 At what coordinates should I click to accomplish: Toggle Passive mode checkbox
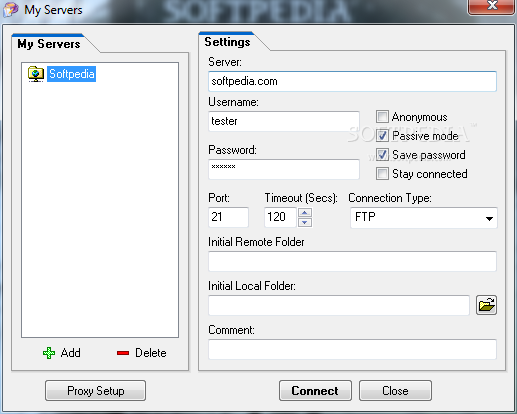[382, 136]
